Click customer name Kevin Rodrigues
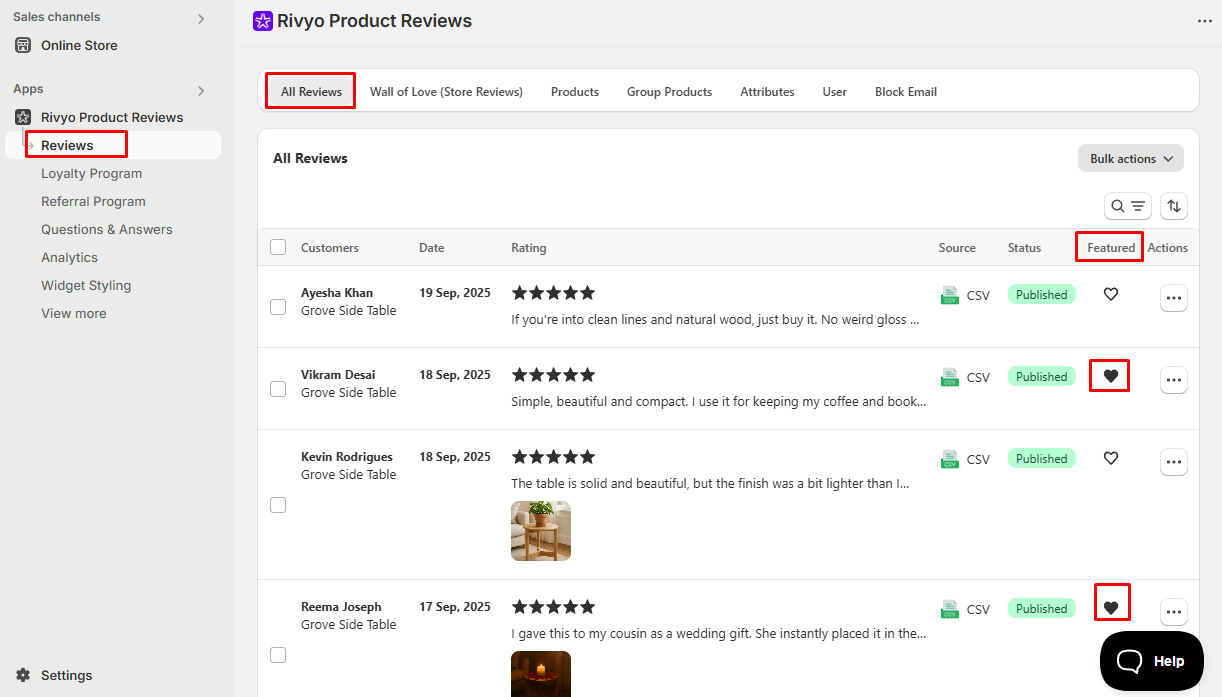1222x697 pixels. pyautogui.click(x=347, y=457)
